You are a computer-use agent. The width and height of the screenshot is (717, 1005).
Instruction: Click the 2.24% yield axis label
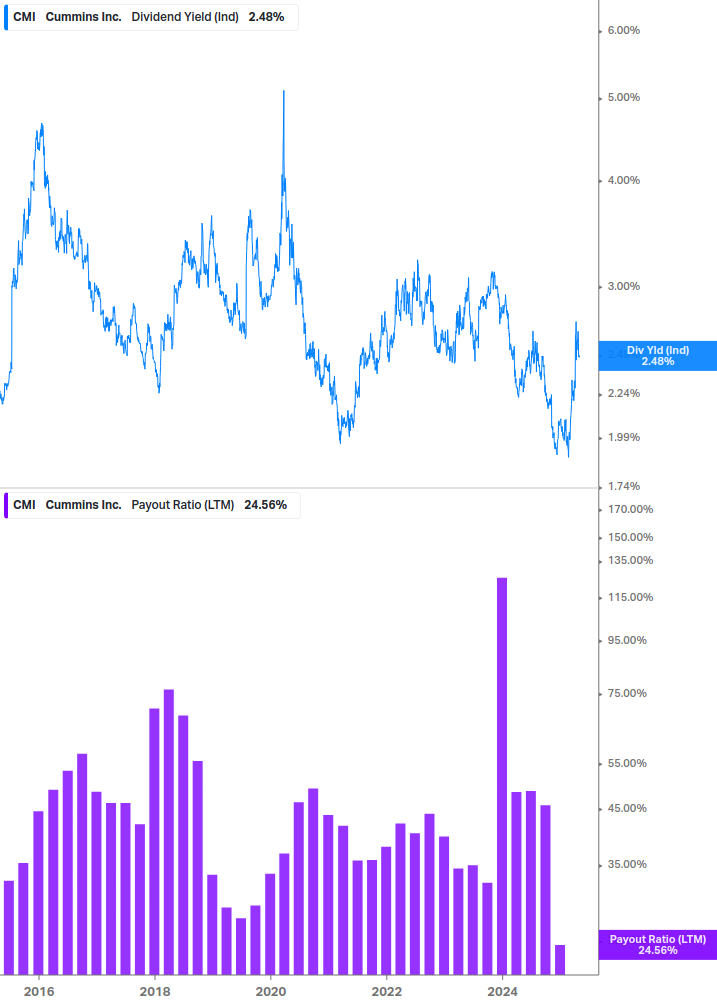[x=624, y=394]
